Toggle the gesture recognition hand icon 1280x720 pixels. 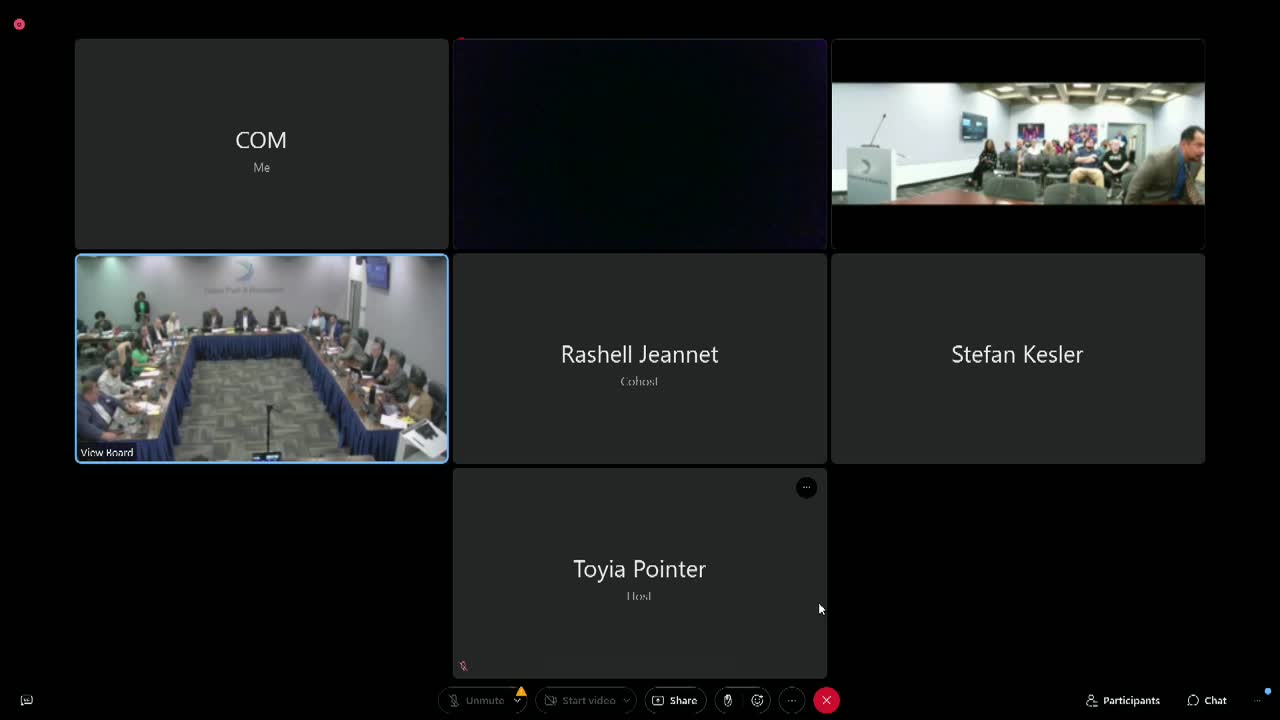click(x=728, y=700)
